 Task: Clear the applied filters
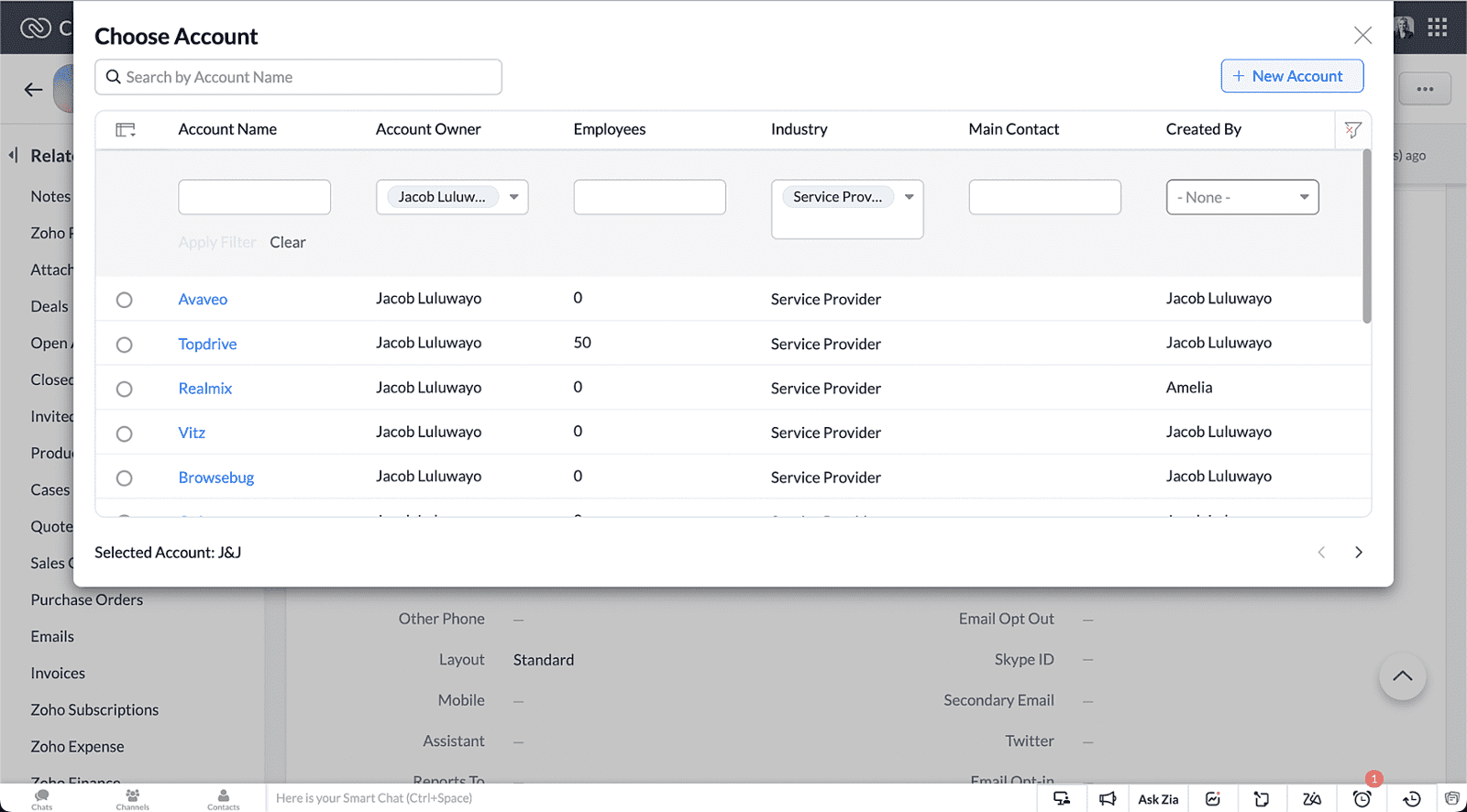point(287,242)
